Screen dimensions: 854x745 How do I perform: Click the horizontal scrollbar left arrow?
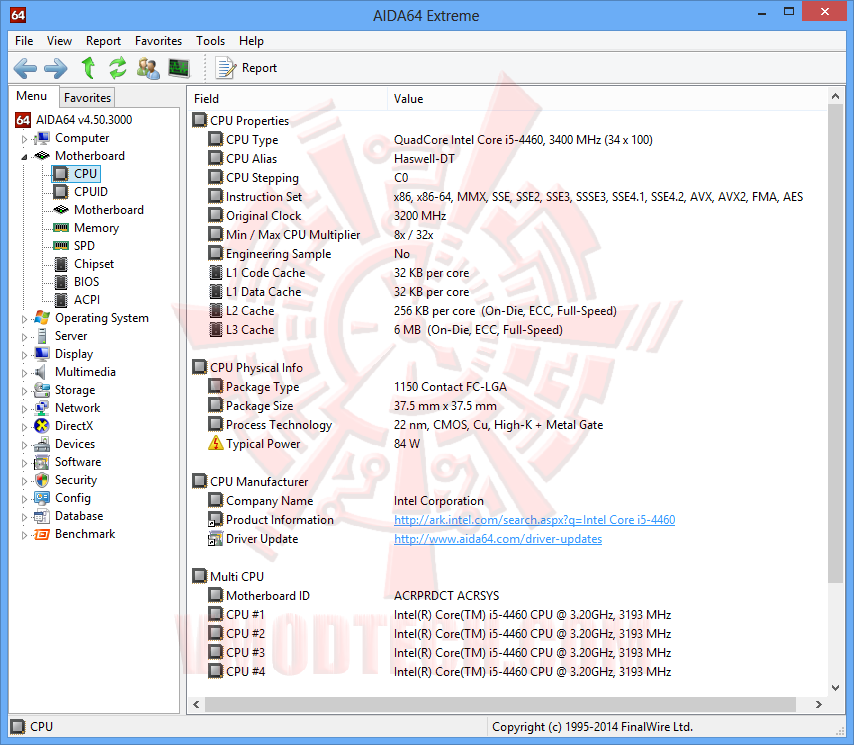pos(197,704)
